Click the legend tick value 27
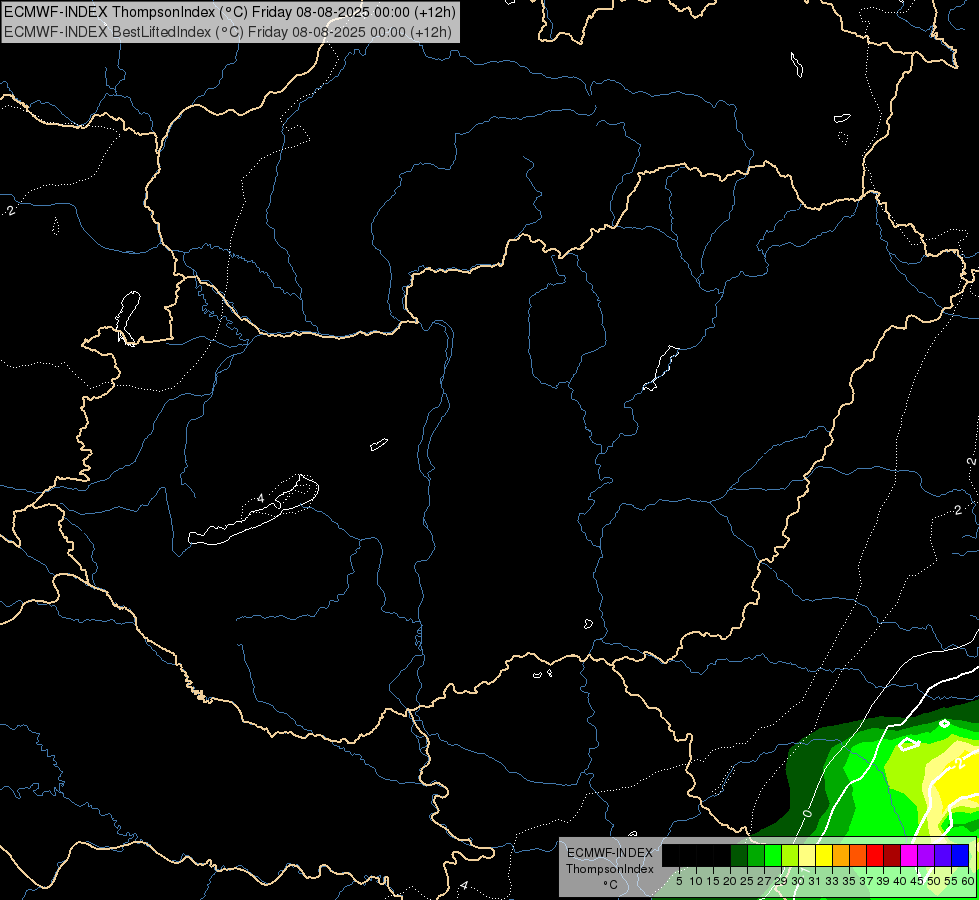Screen dimensions: 979x900 coord(764,881)
